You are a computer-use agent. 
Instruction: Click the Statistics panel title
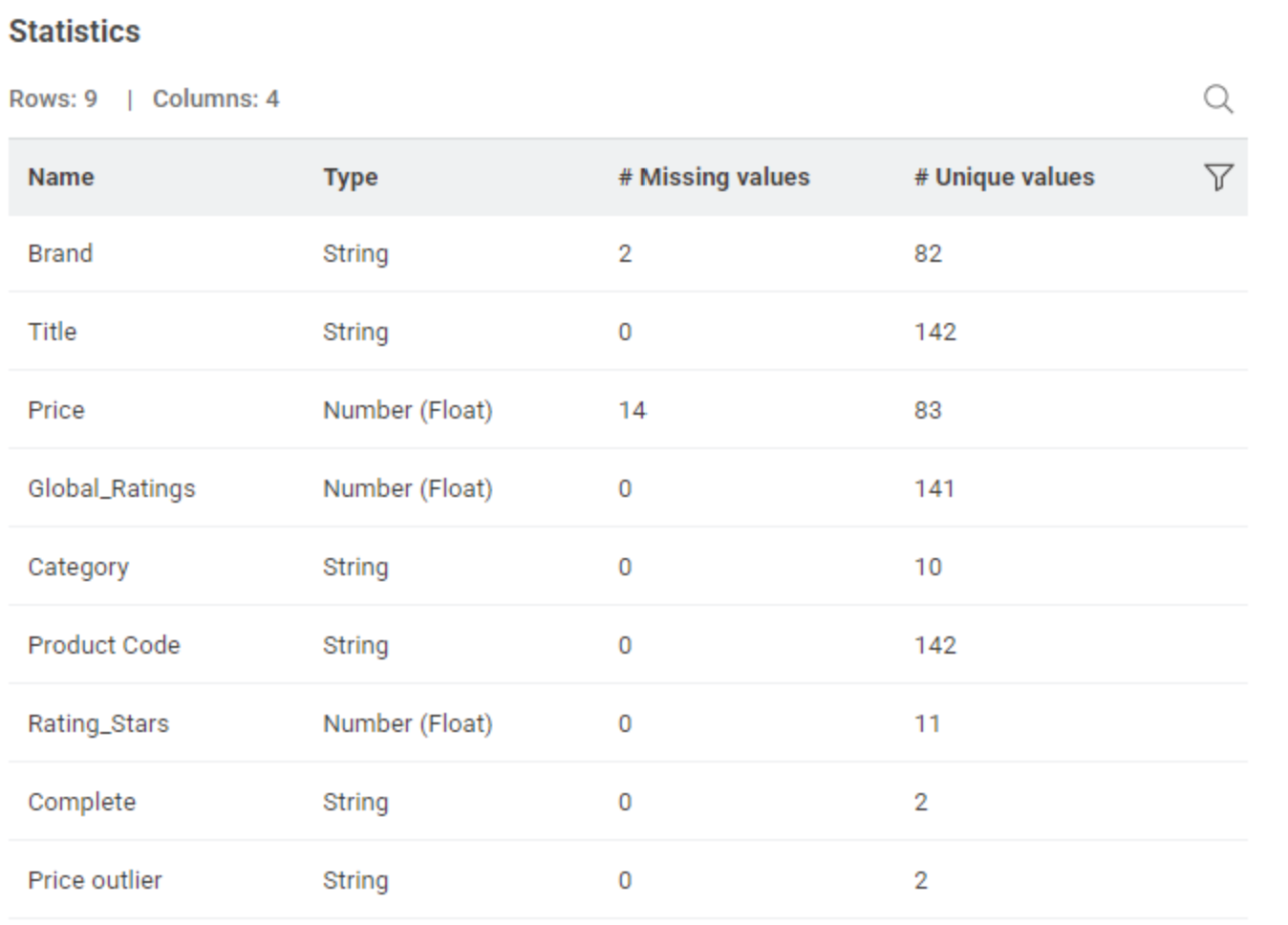coord(75,32)
